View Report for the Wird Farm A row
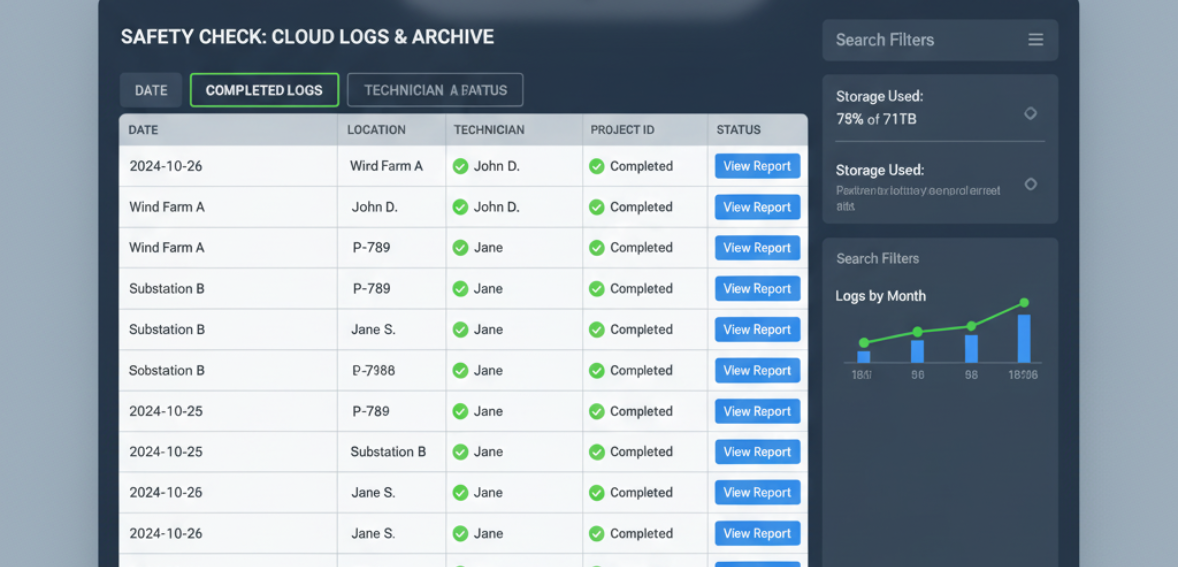This screenshot has height=567, width=1178. [757, 166]
